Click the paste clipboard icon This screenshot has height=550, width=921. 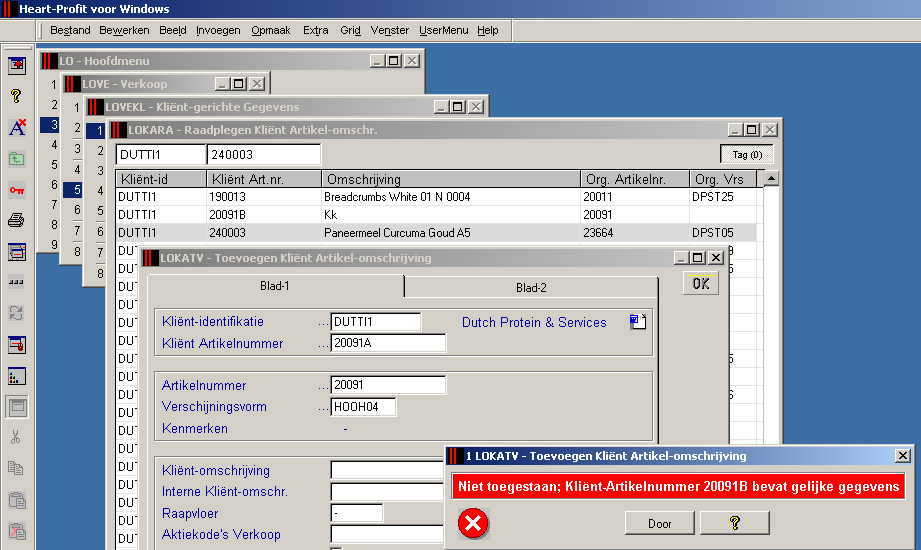(x=16, y=500)
